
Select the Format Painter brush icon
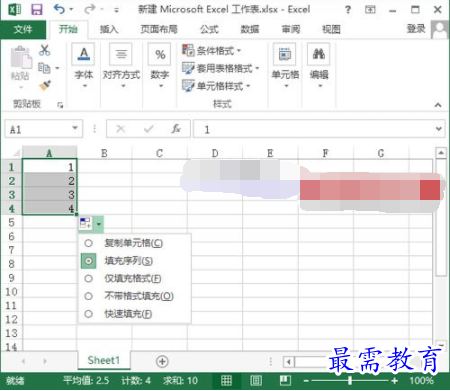(45, 86)
